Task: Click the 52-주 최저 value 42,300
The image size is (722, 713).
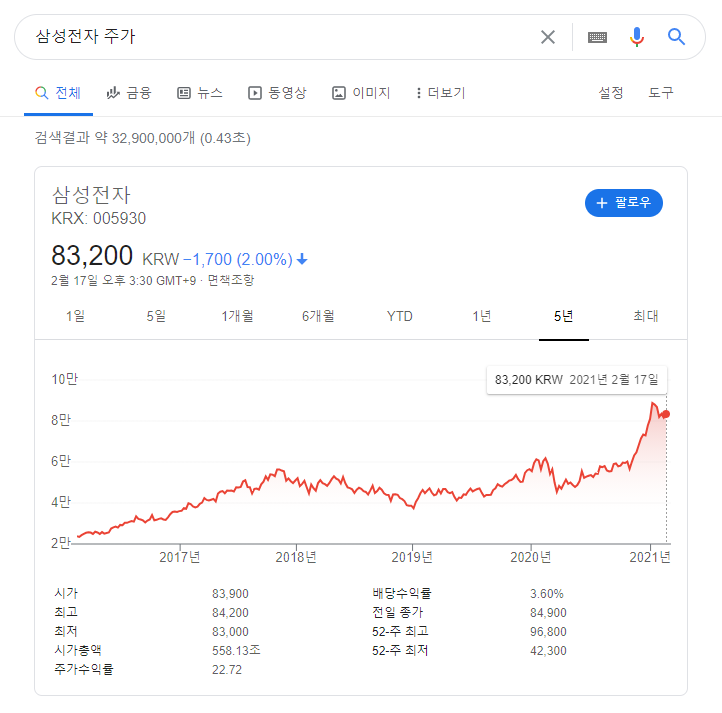Action: [x=548, y=650]
